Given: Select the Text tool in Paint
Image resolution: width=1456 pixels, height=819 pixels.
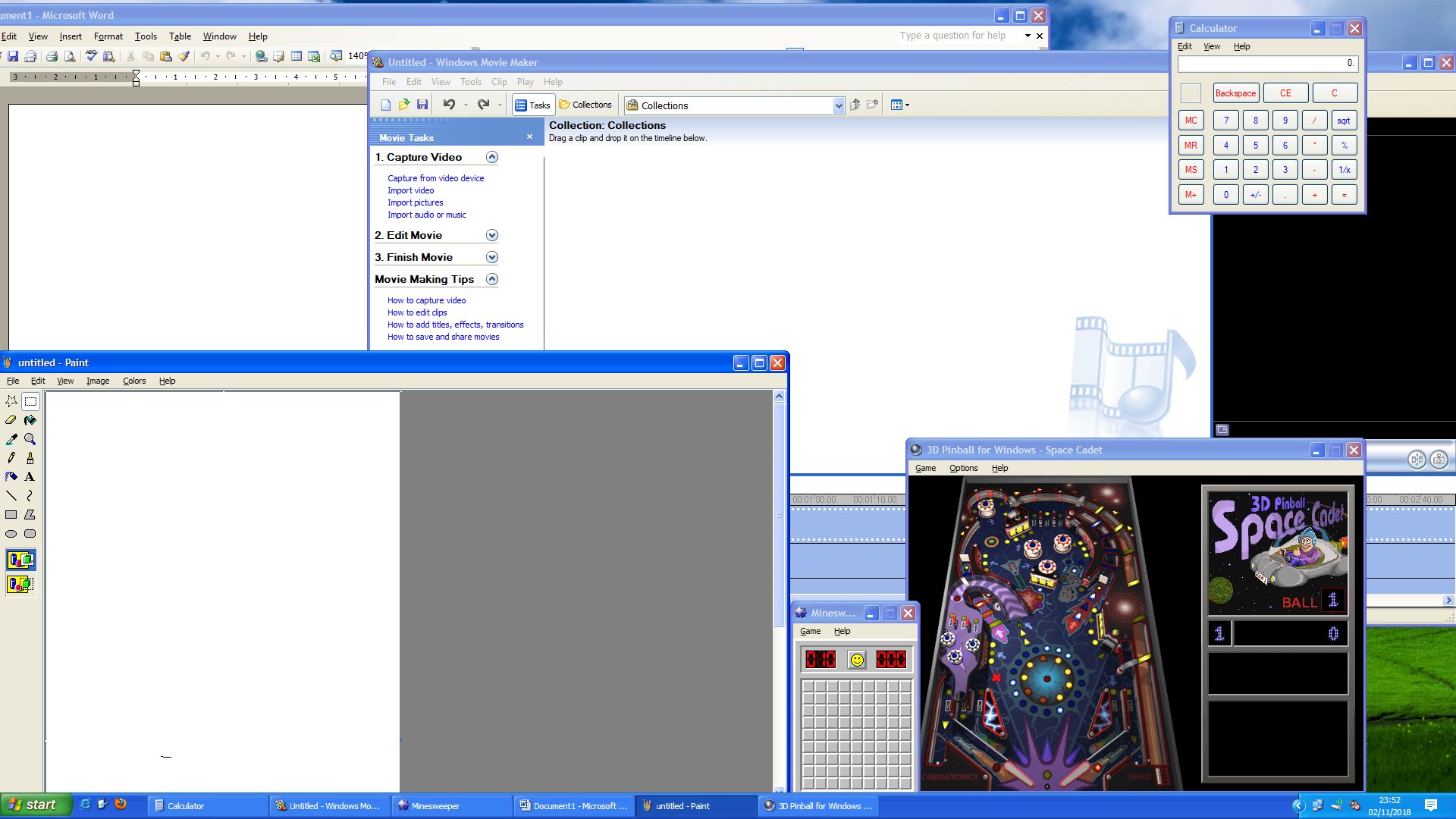Looking at the screenshot, I should [x=30, y=476].
